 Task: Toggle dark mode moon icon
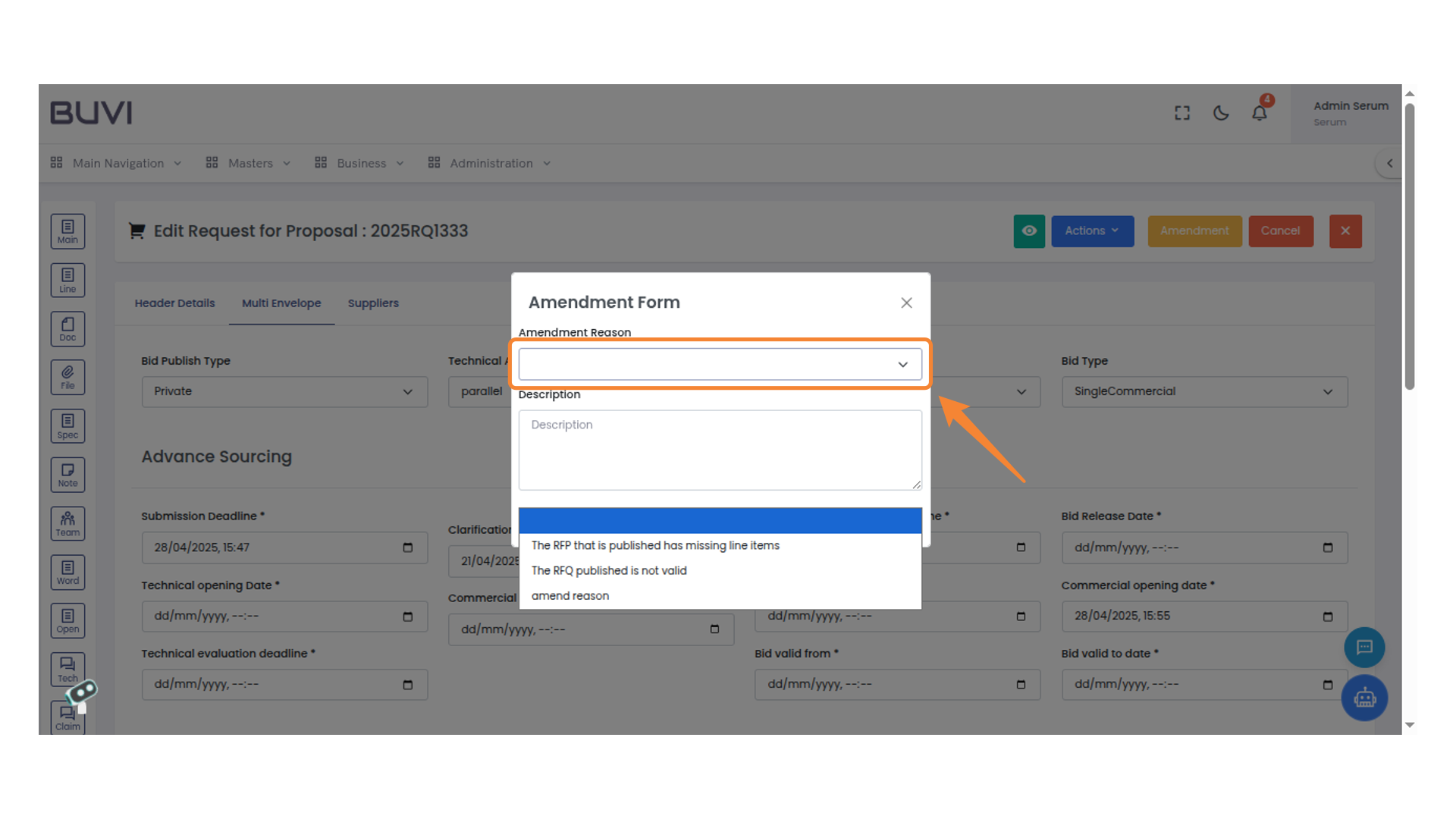tap(1220, 114)
